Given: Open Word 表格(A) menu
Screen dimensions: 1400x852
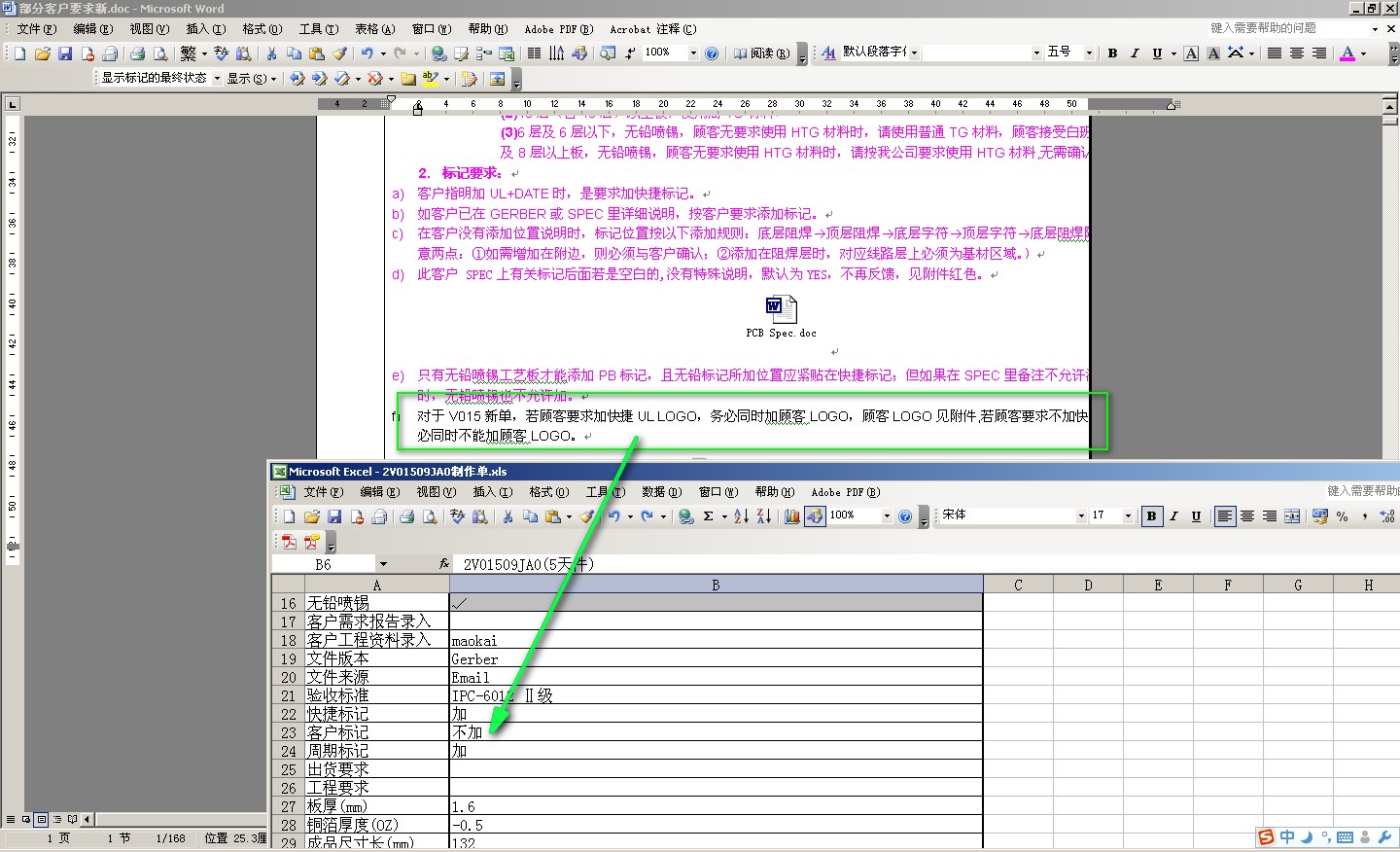Looking at the screenshot, I should (x=375, y=29).
